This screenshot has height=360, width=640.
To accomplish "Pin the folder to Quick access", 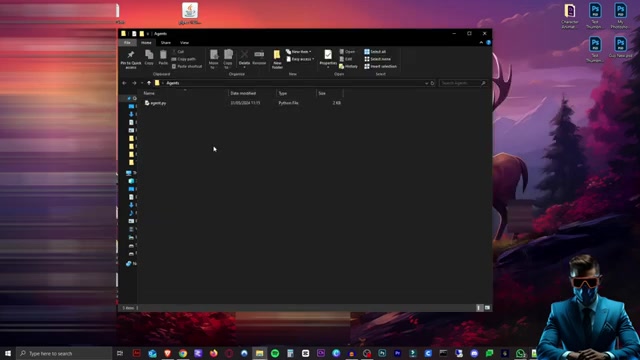I will click(x=131, y=59).
